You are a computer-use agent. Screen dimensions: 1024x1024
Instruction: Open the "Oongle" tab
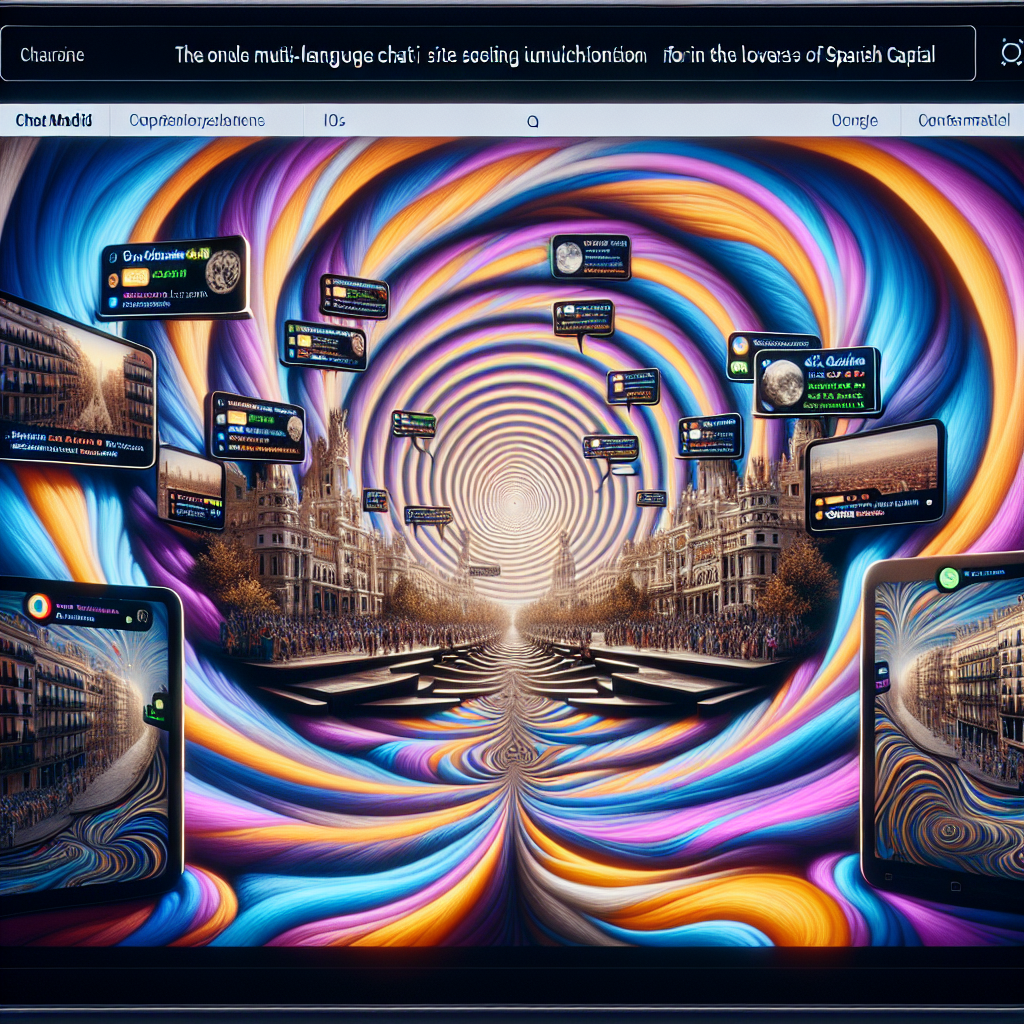(x=854, y=120)
